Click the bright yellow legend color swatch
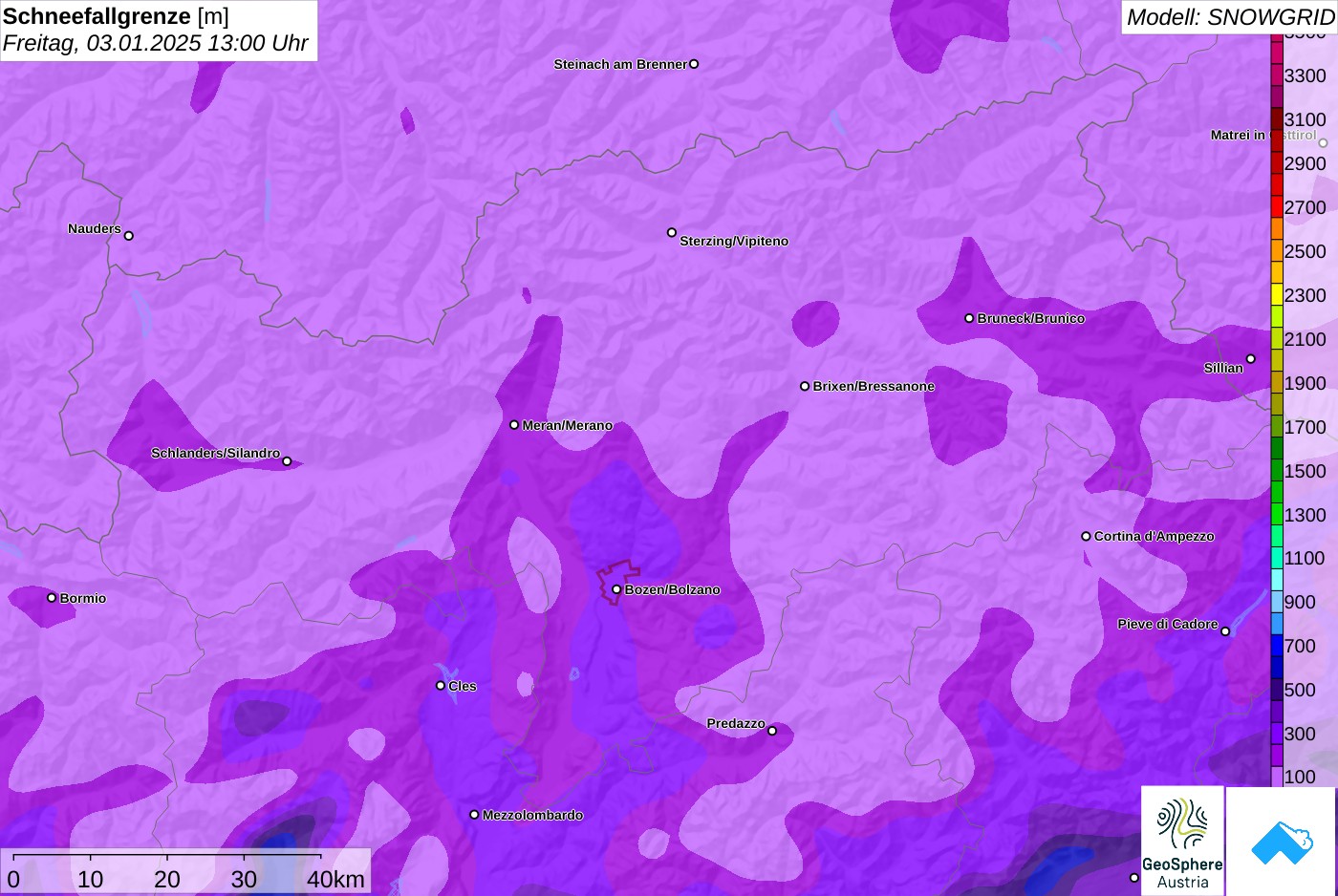The height and width of the screenshot is (896, 1338). pyautogui.click(x=1277, y=294)
